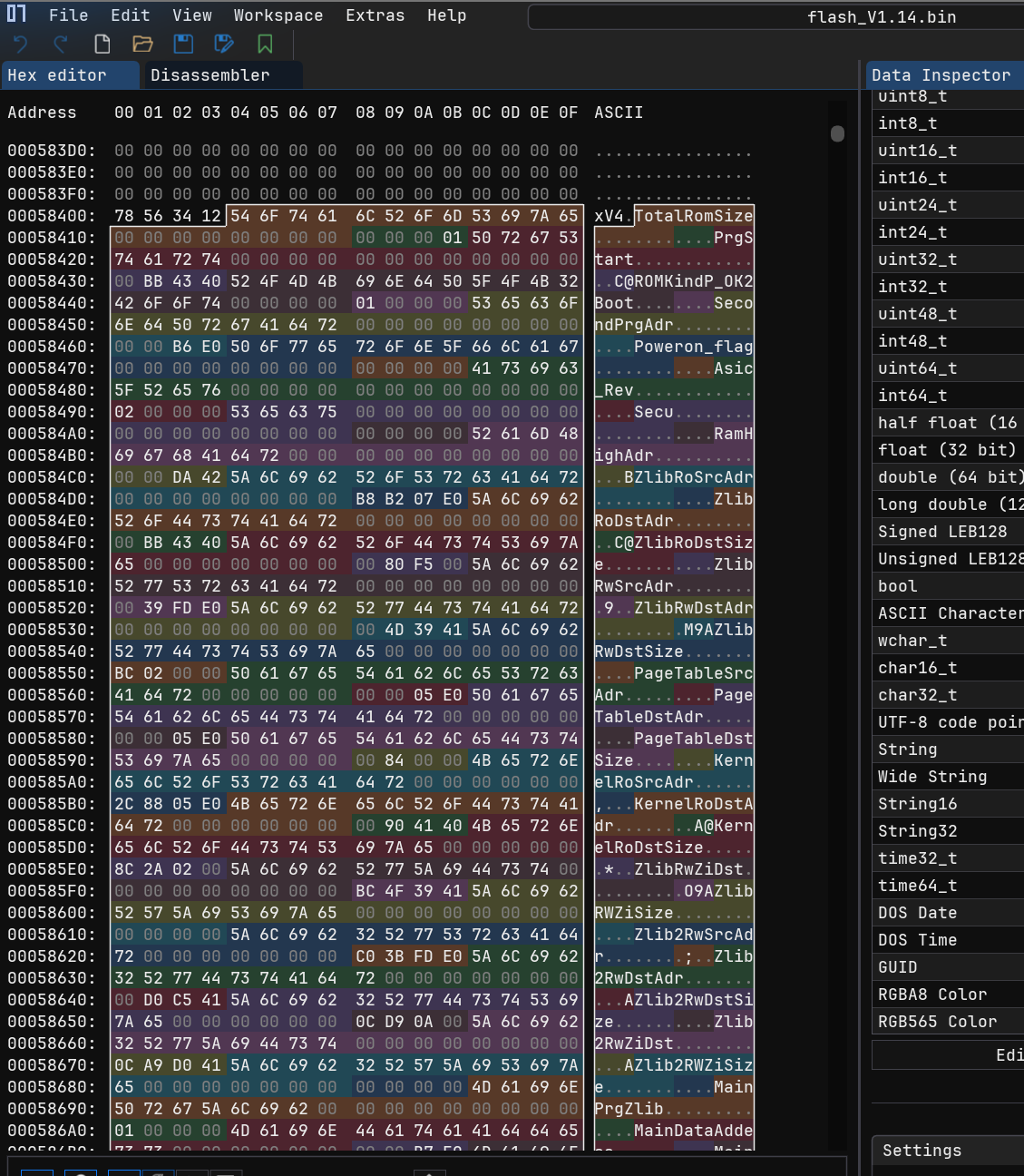This screenshot has height=1176, width=1024.
Task: Open a file with the folder icon
Action: (x=142, y=43)
